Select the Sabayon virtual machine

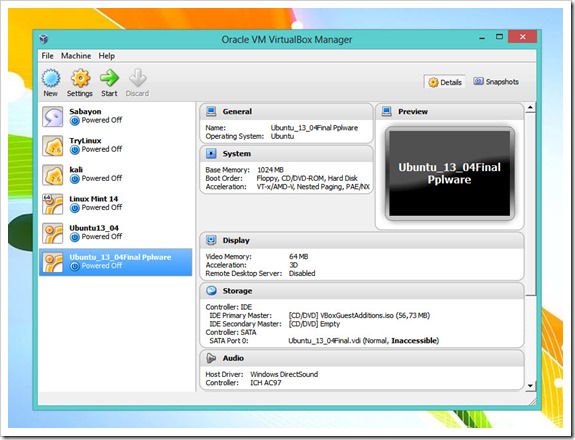116,117
